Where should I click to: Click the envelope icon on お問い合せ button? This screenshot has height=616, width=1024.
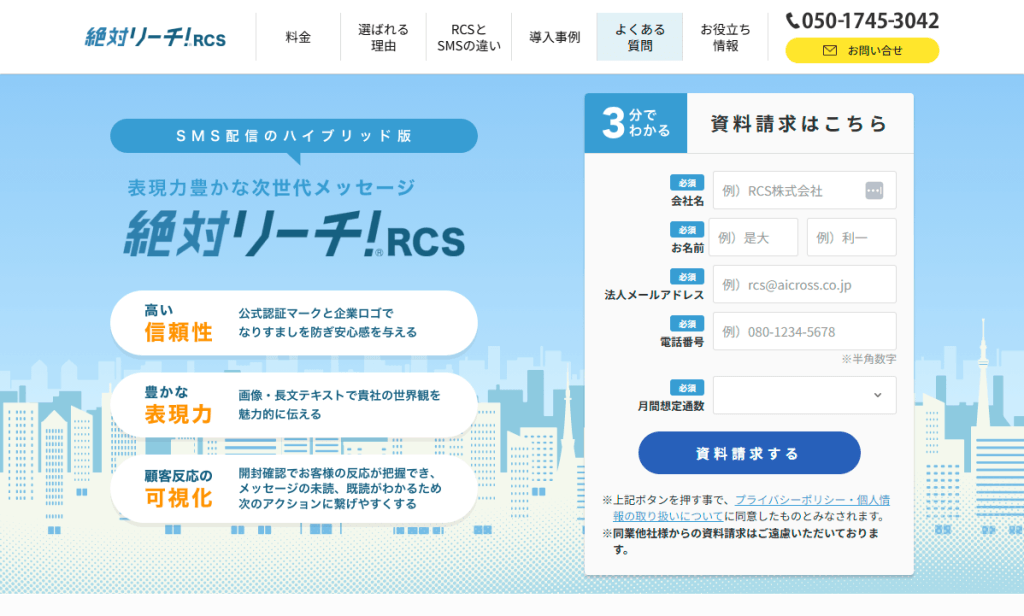[x=829, y=51]
